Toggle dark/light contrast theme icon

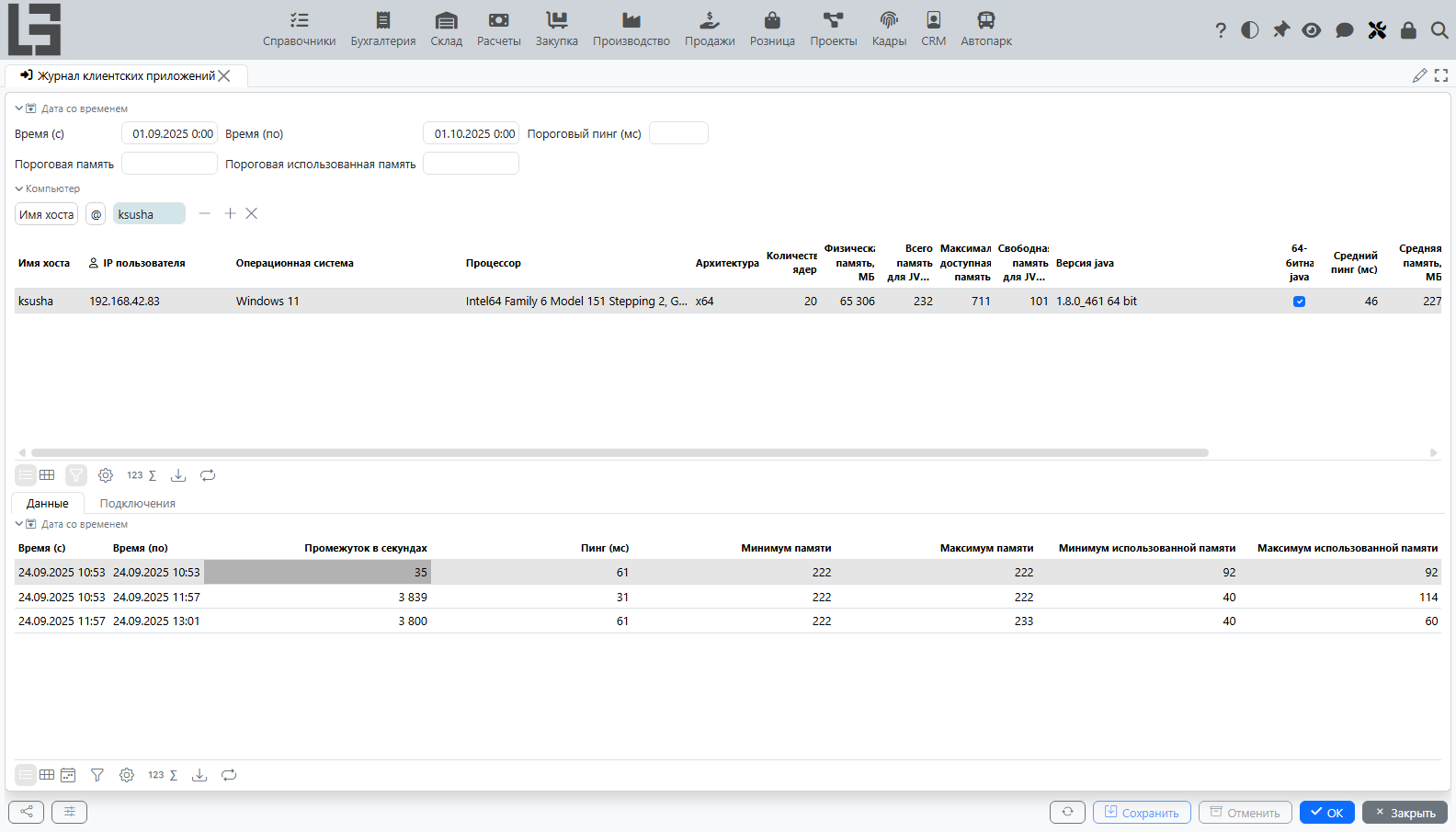(1250, 30)
